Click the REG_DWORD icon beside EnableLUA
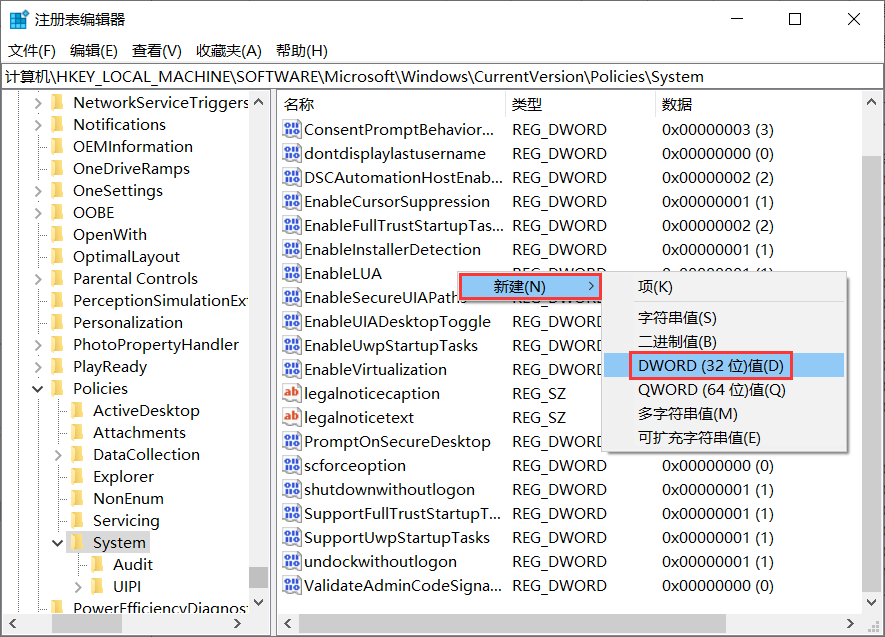The height and width of the screenshot is (637, 885). click(x=292, y=273)
